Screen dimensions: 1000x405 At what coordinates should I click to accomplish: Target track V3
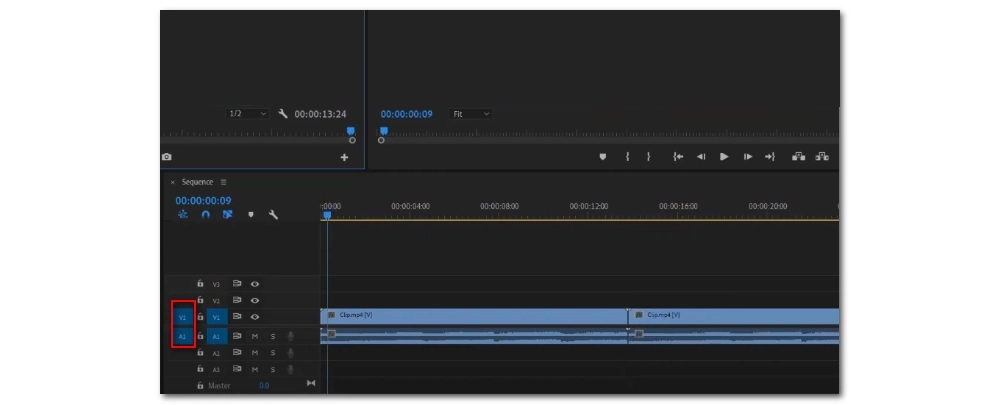point(216,284)
